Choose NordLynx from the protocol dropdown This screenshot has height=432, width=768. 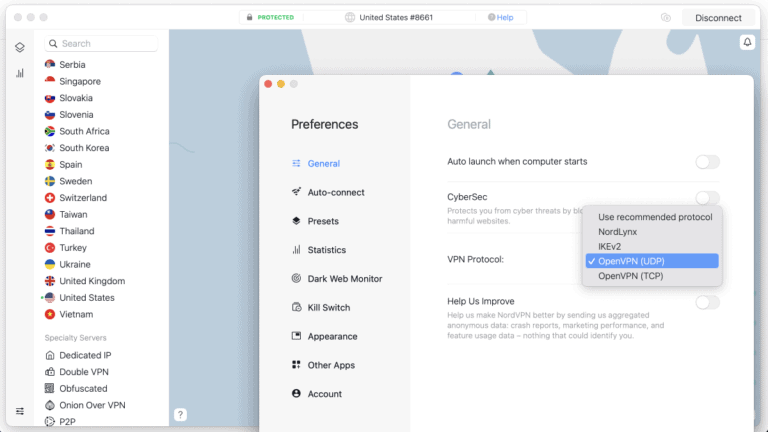[x=616, y=231]
